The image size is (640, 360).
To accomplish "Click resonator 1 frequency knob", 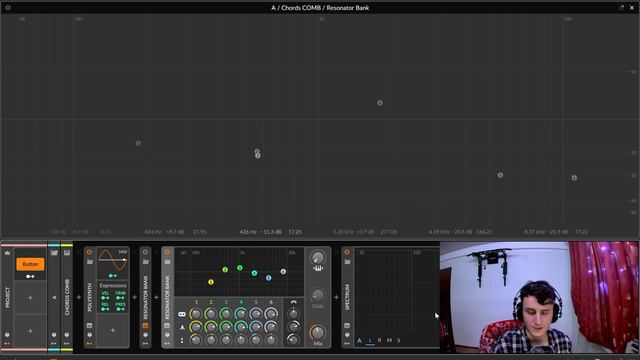I will pos(196,314).
